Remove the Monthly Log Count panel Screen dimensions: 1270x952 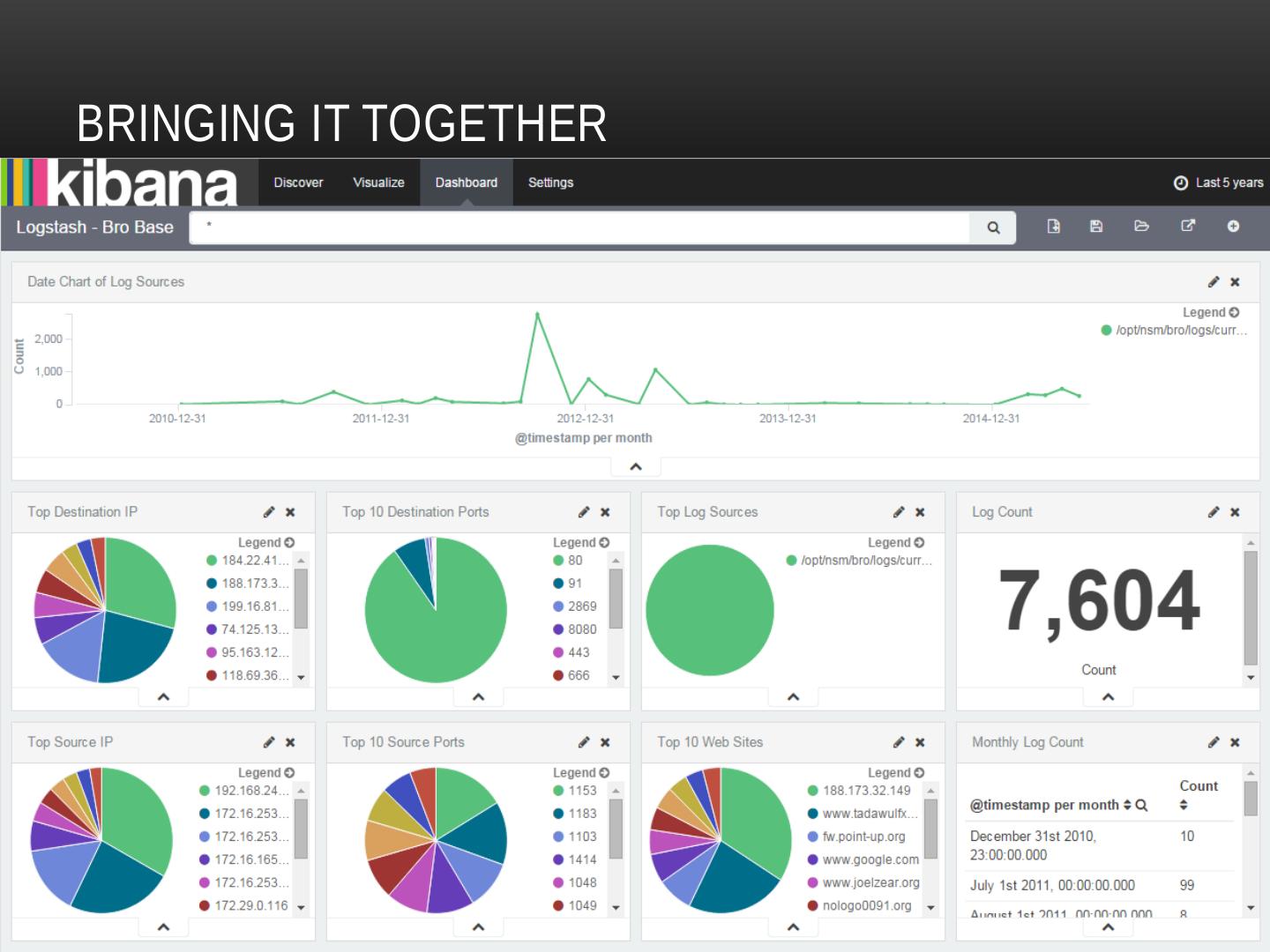pos(1235,742)
